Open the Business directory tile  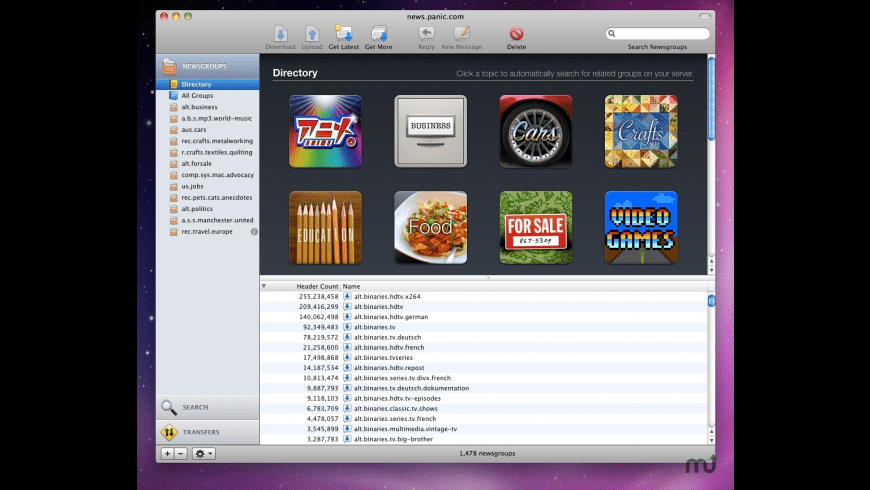[430, 131]
